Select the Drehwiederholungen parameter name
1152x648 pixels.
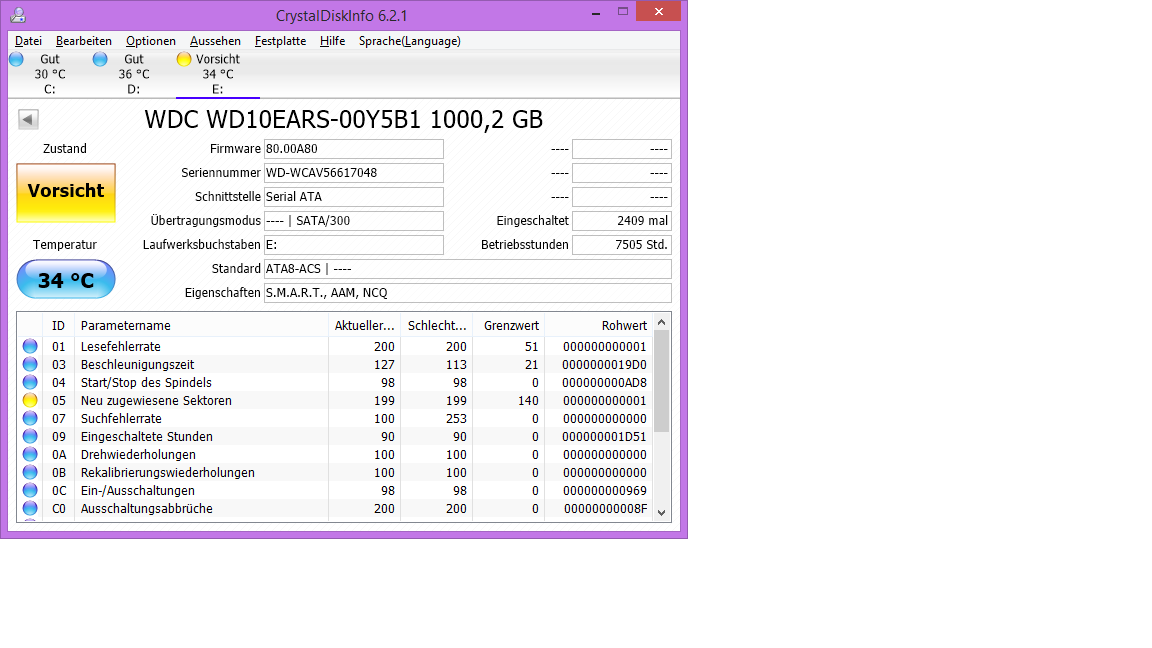click(x=138, y=455)
